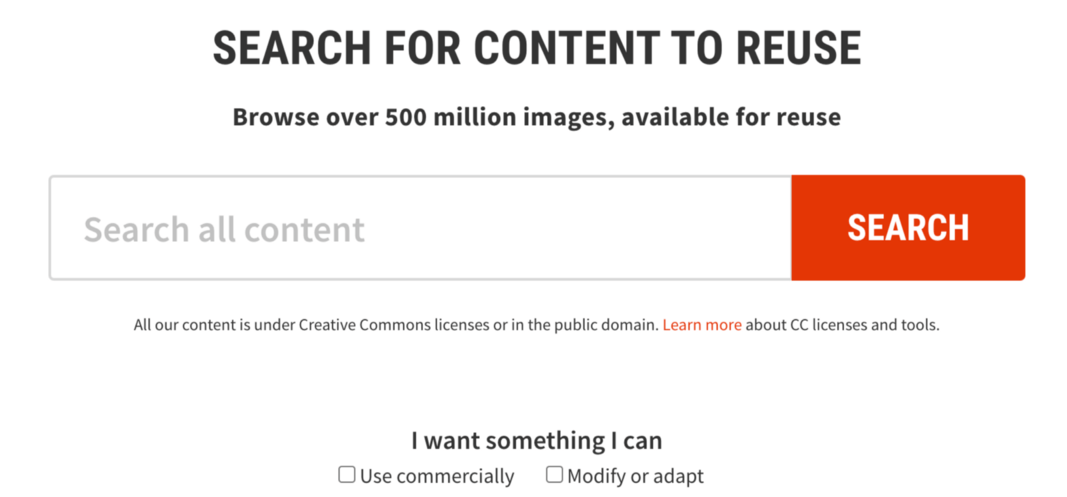Tick the Modify or adapt checkbox
Image resolution: width=1067 pixels, height=497 pixels.
point(555,475)
